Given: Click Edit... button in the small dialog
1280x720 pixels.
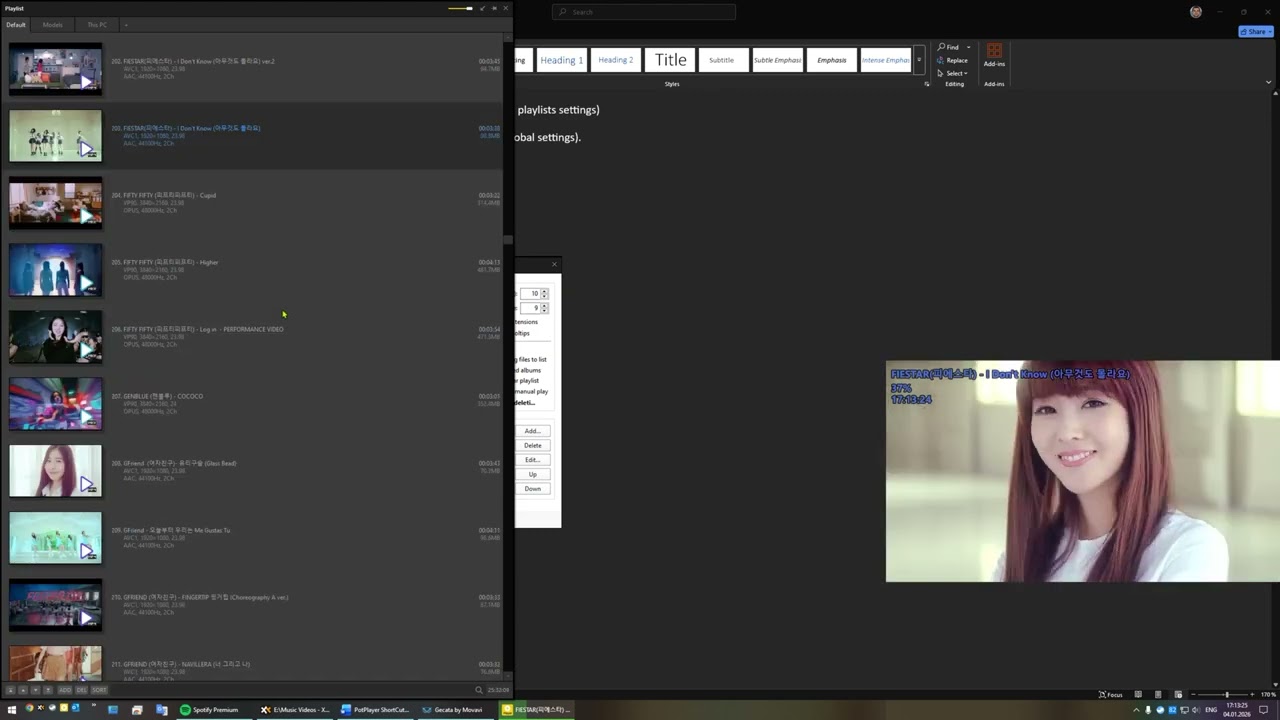Looking at the screenshot, I should (532, 460).
